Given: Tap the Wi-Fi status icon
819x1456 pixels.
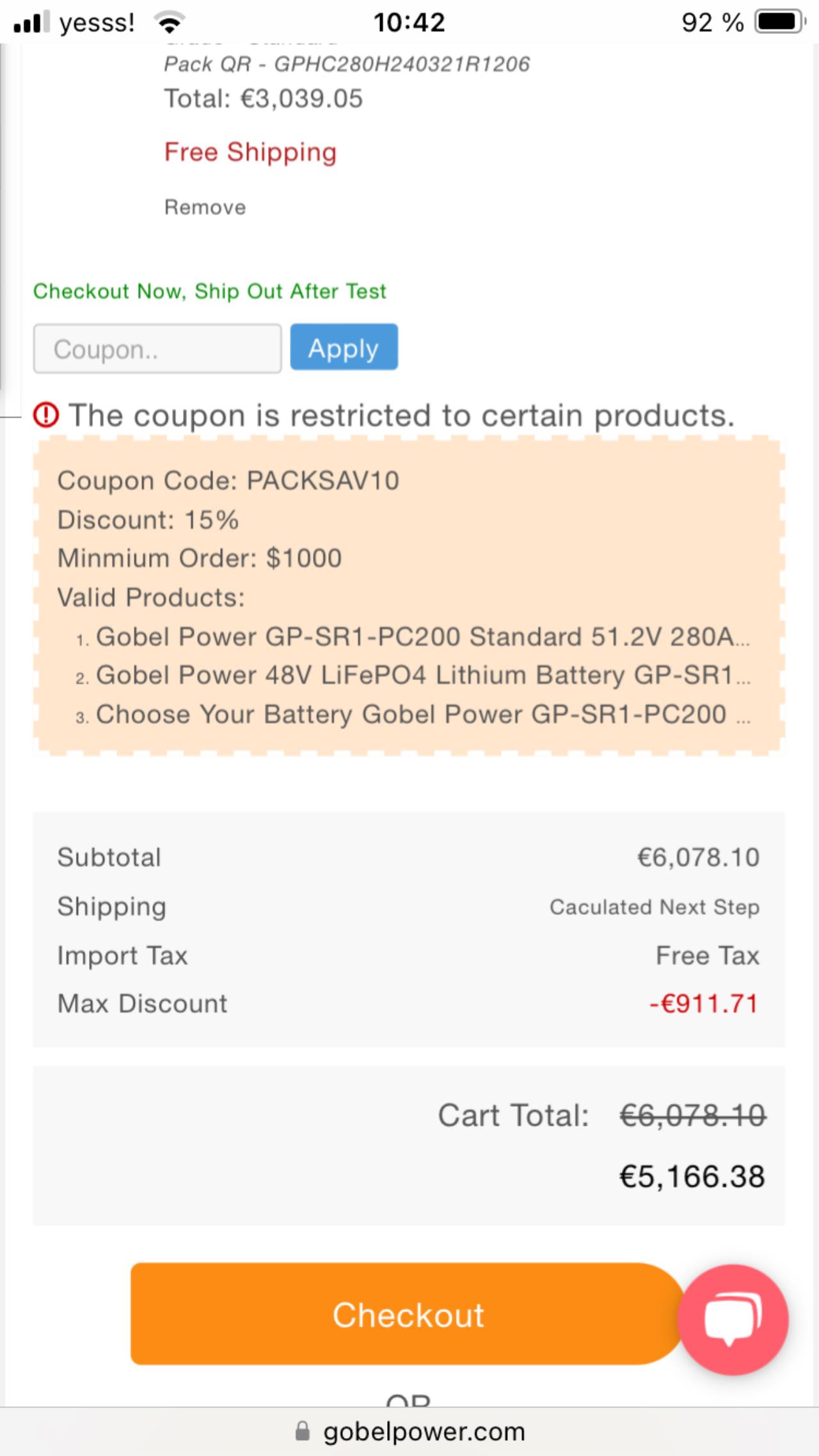Looking at the screenshot, I should pos(170,23).
